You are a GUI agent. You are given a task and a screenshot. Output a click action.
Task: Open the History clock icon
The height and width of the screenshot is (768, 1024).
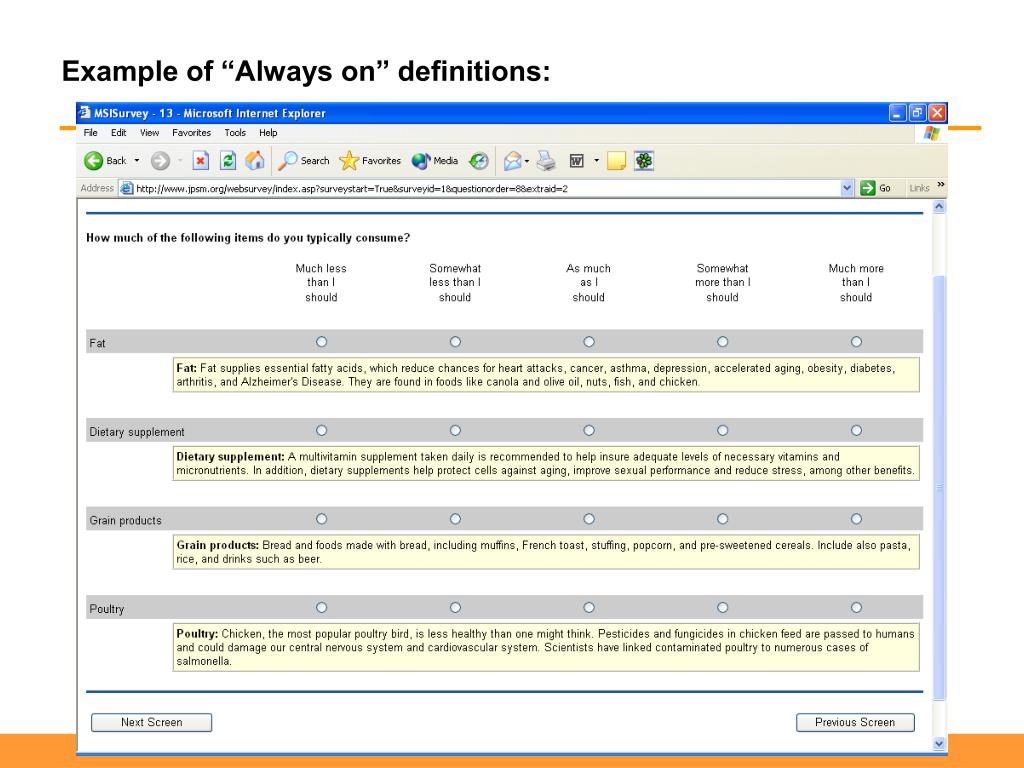coord(479,161)
